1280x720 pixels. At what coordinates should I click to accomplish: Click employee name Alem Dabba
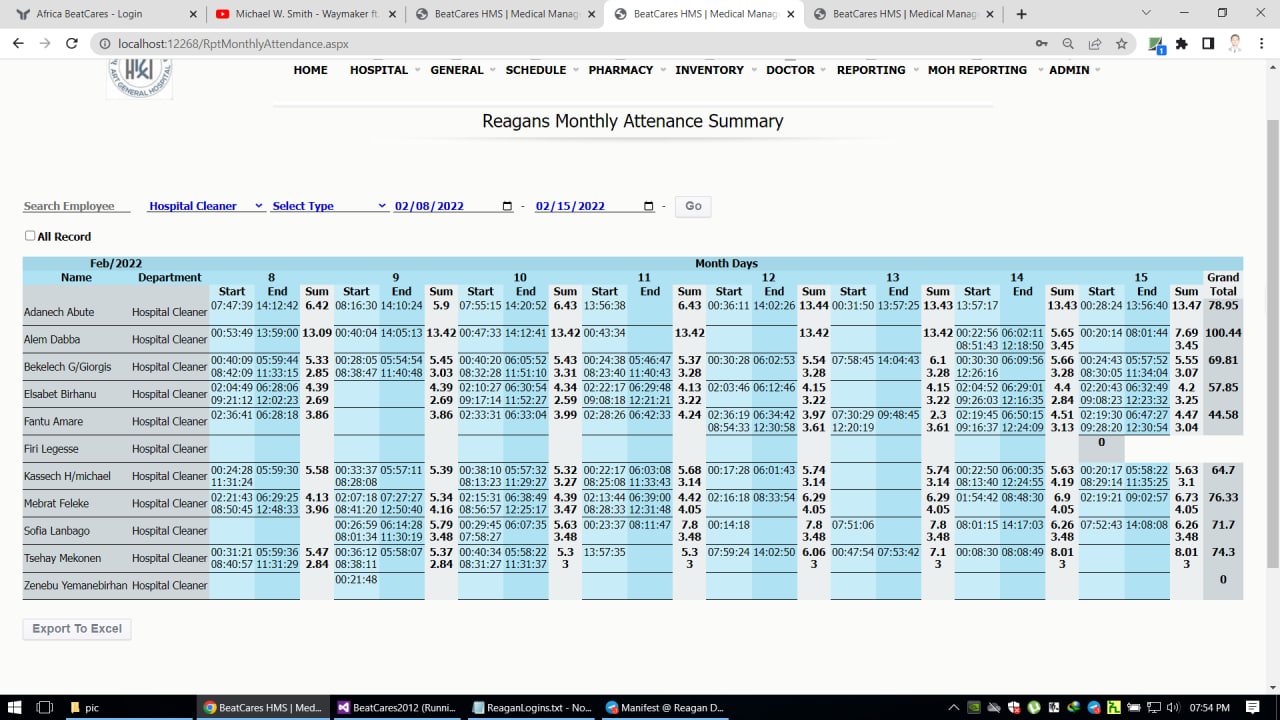pyautogui.click(x=53, y=339)
